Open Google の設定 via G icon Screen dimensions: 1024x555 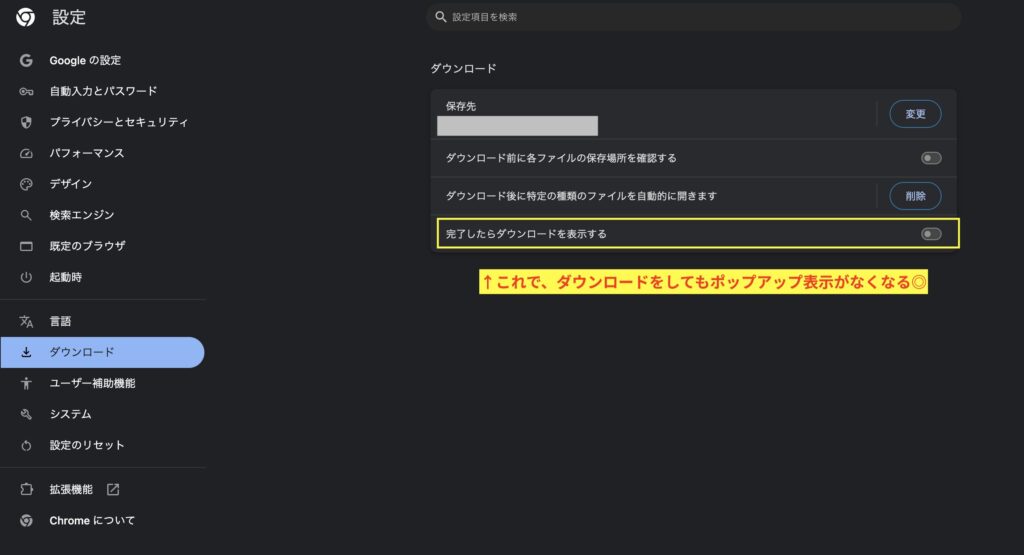tap(27, 61)
